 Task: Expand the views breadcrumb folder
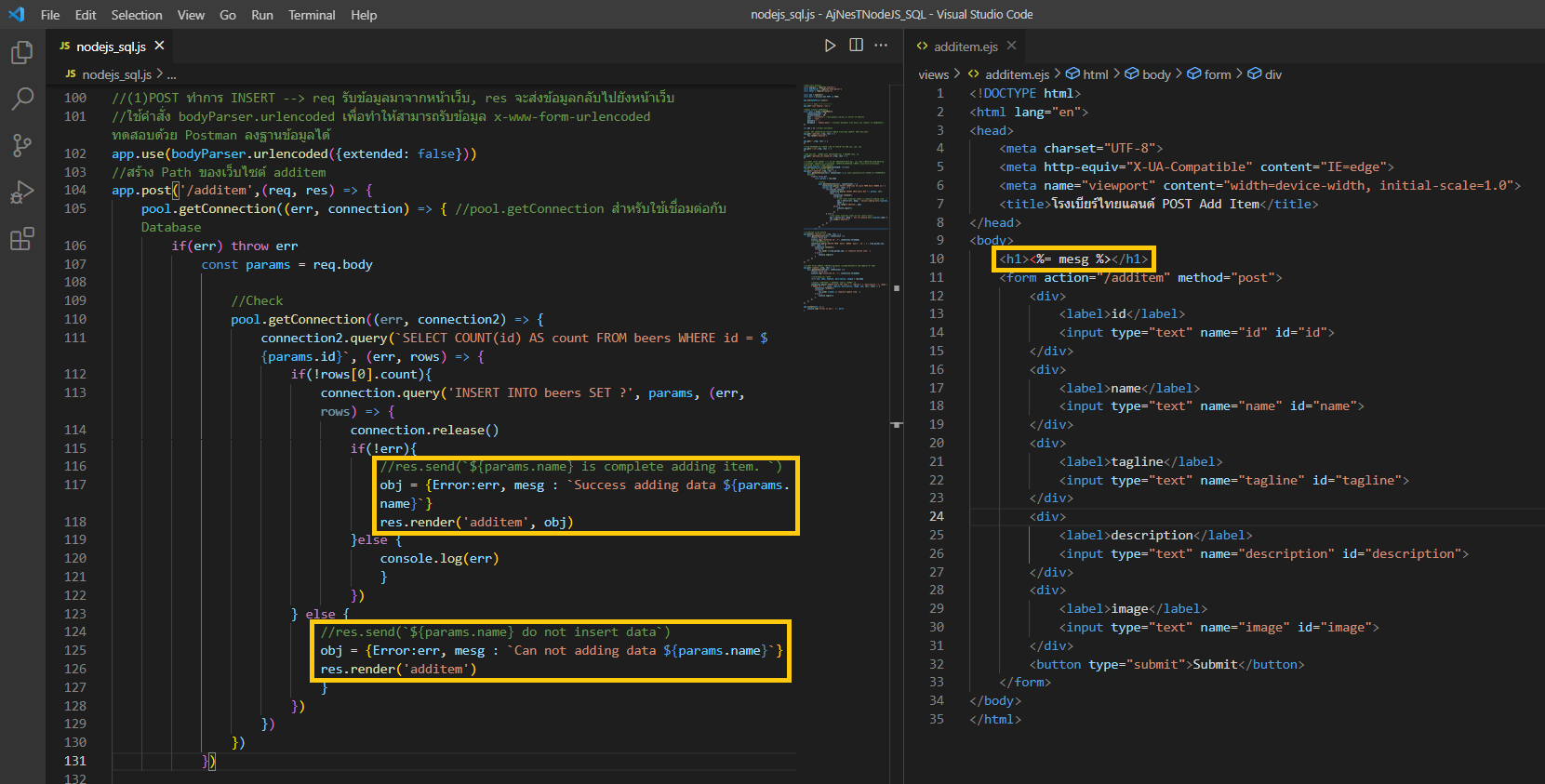coord(933,74)
